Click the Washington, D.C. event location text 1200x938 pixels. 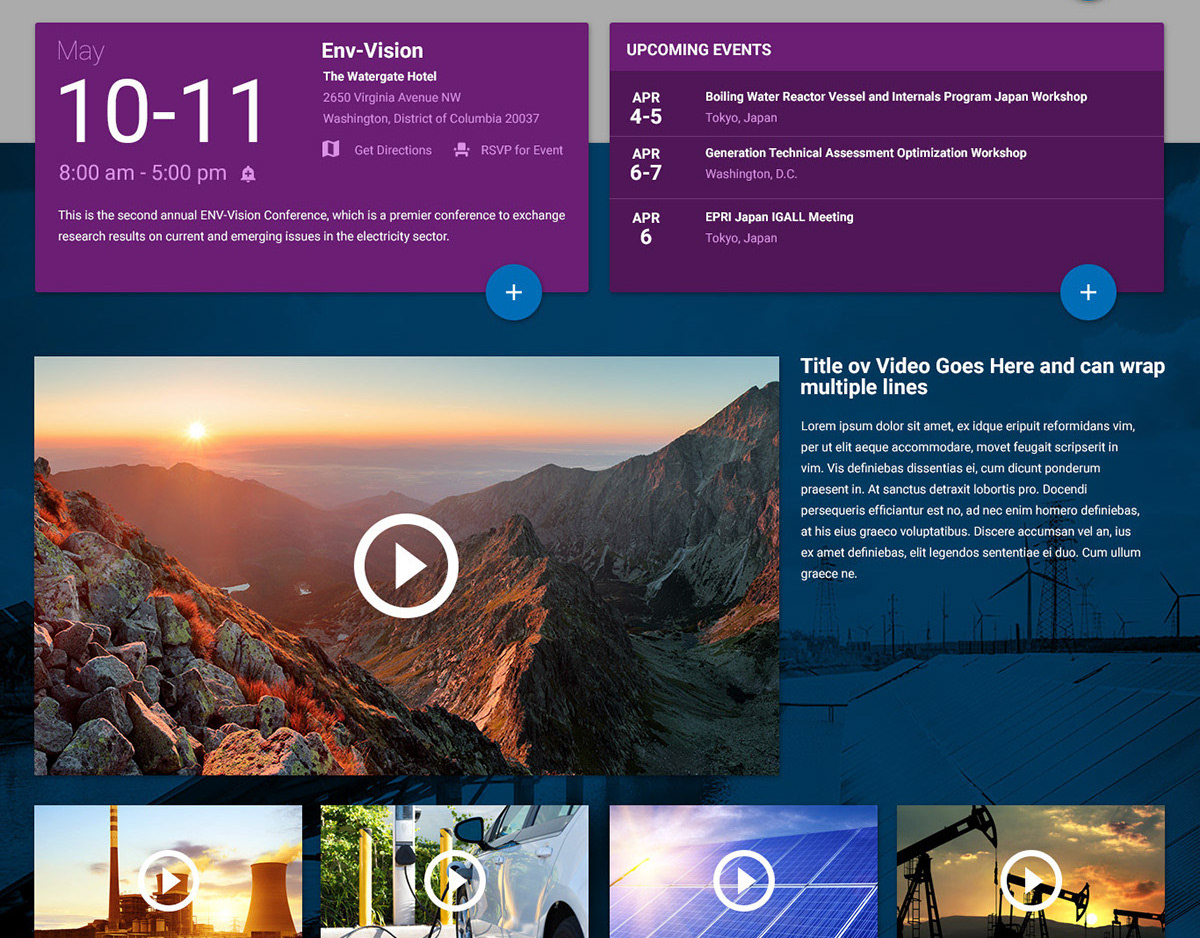[751, 174]
